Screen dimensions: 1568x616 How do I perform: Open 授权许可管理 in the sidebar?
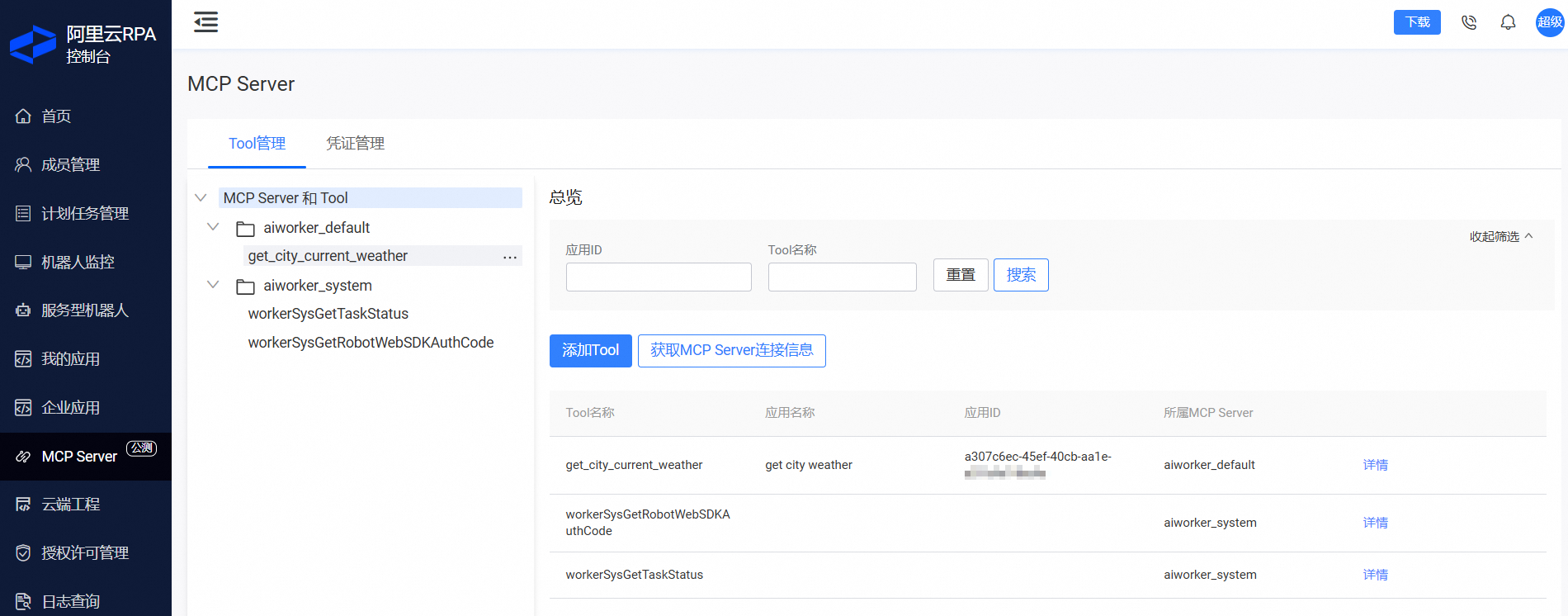(86, 553)
